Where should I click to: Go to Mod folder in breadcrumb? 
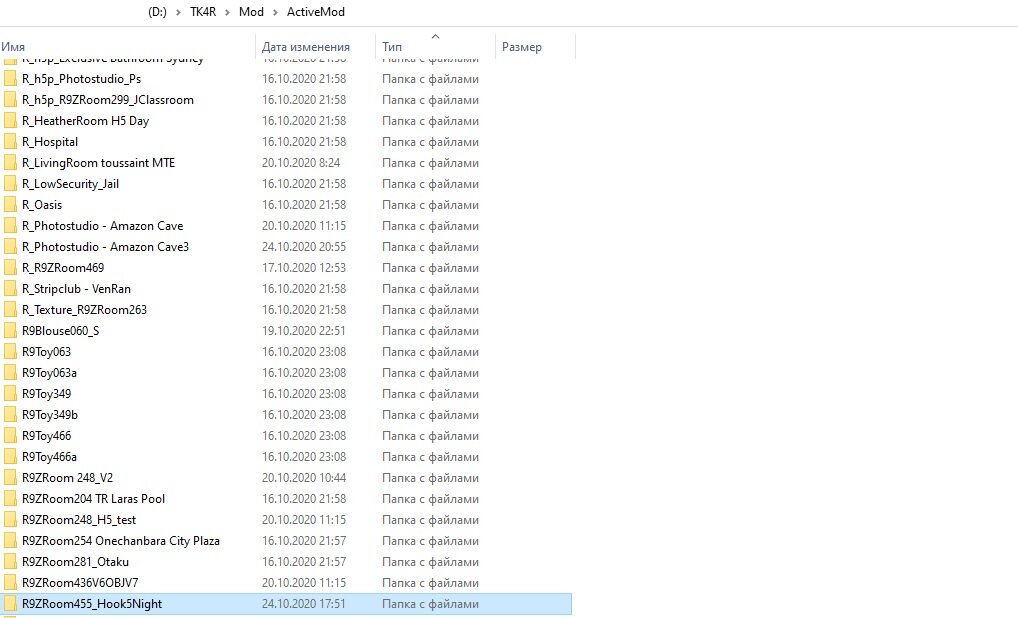click(251, 12)
